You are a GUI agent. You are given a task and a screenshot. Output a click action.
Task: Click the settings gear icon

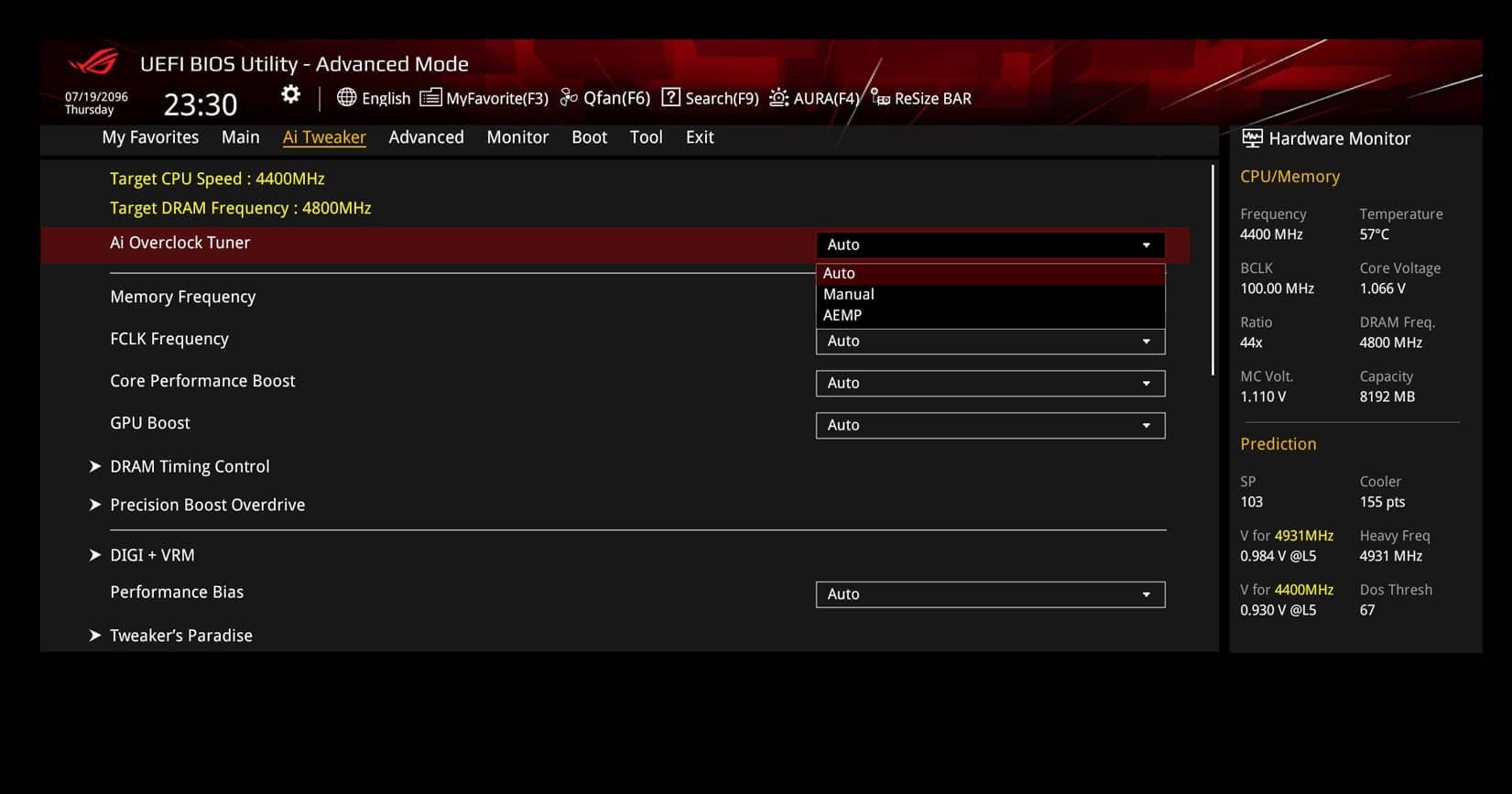tap(290, 94)
